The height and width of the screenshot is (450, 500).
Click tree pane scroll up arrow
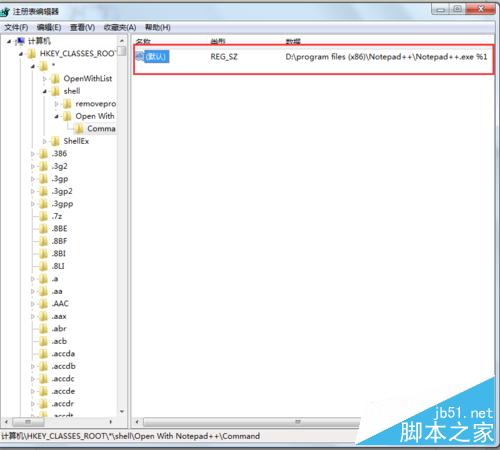[122, 41]
